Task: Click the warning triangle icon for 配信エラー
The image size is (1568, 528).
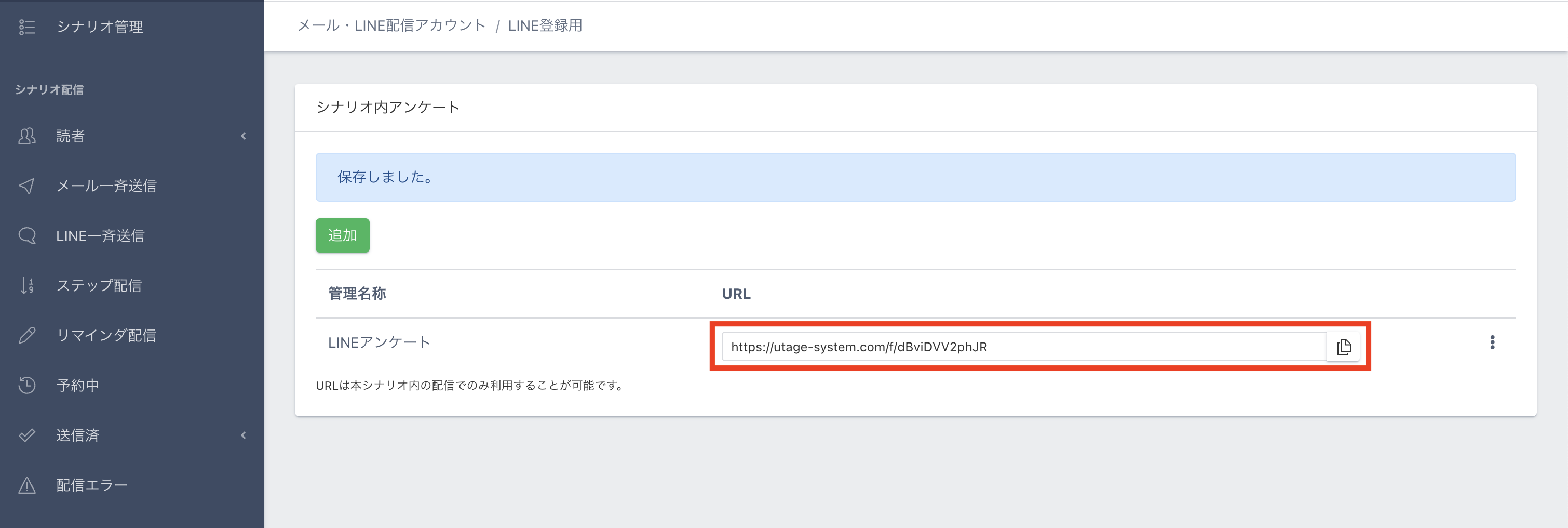Action: (x=27, y=485)
